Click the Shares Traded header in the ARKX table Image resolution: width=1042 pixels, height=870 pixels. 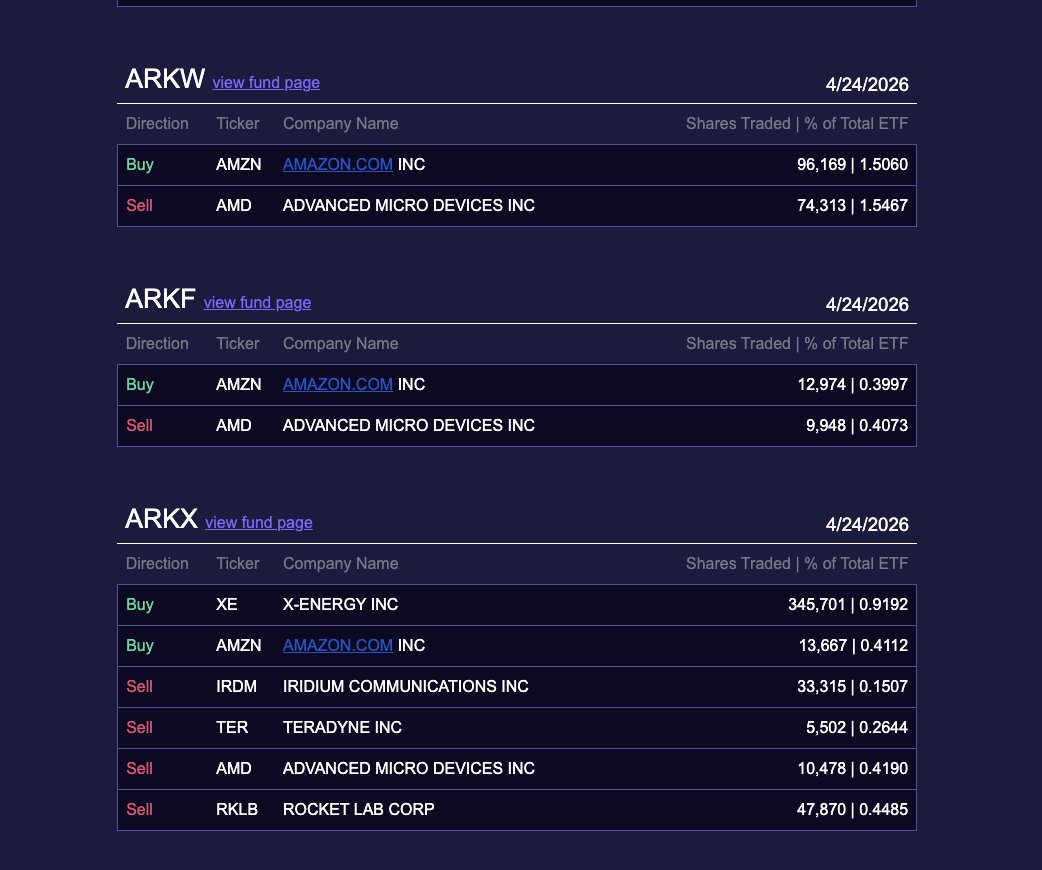click(x=738, y=564)
